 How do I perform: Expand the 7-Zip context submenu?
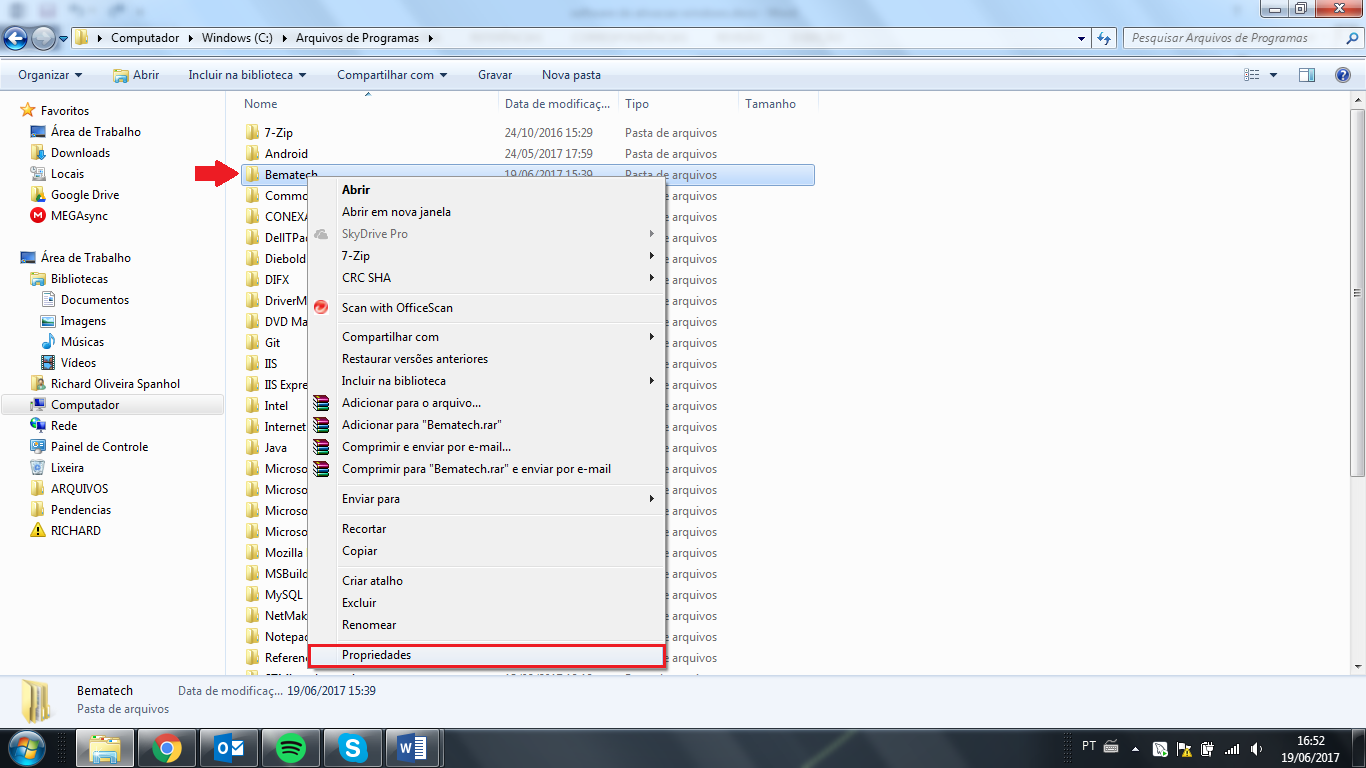pyautogui.click(x=497, y=256)
